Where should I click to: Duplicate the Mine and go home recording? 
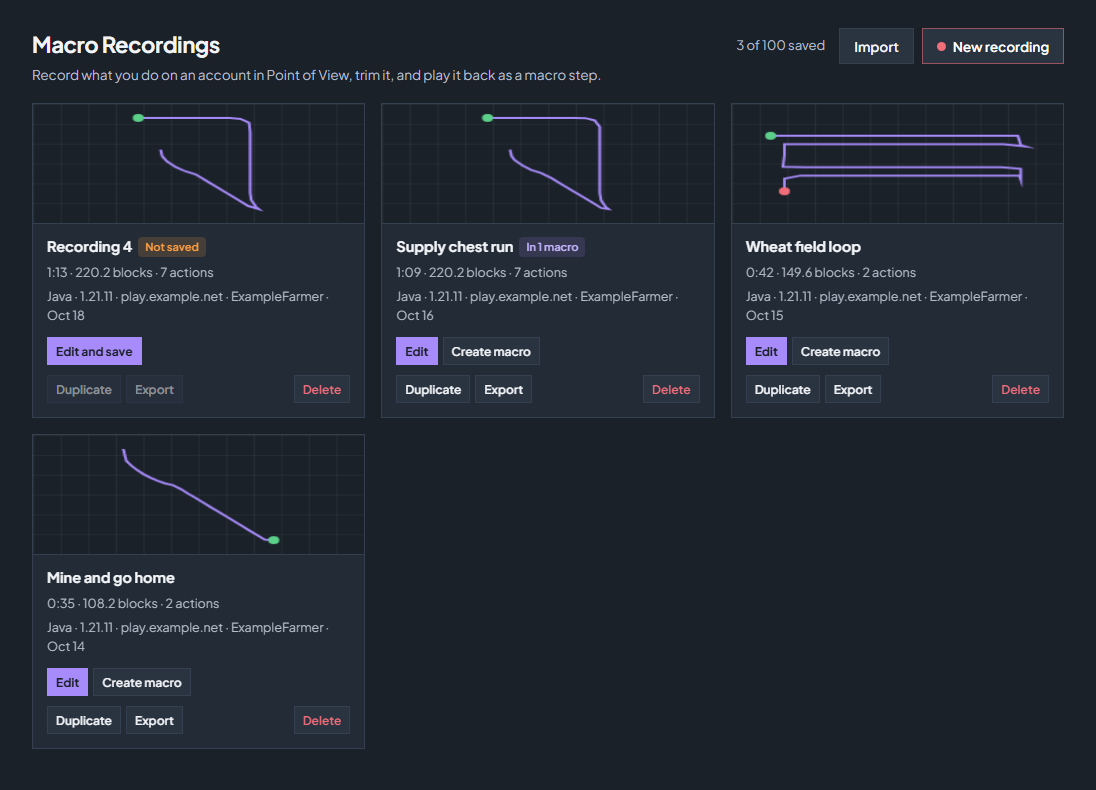[x=84, y=721]
